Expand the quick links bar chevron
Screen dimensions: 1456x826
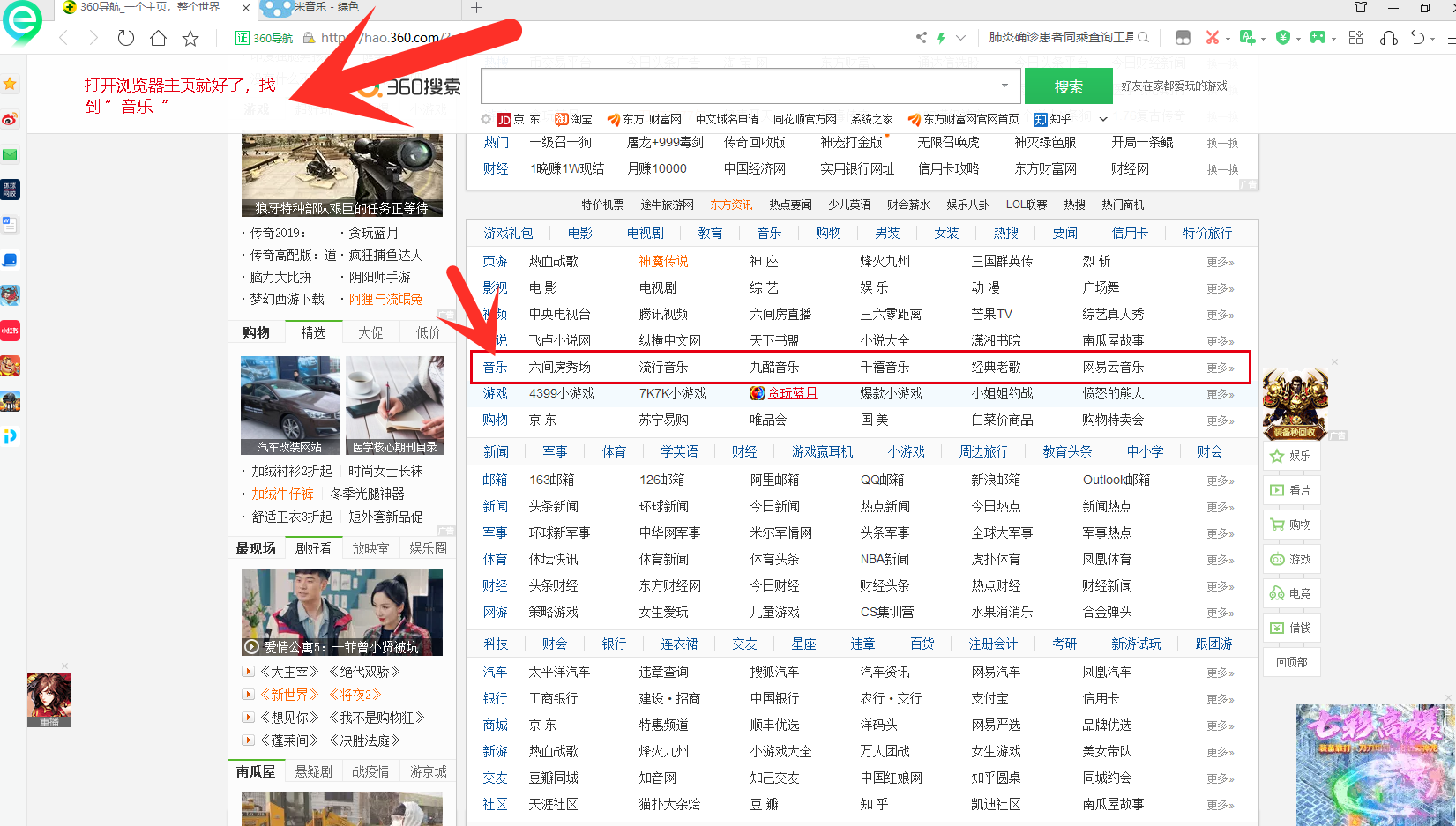point(1103,119)
